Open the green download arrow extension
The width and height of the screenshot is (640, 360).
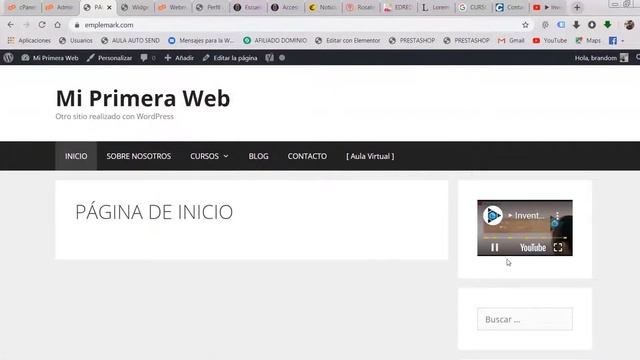[x=607, y=25]
